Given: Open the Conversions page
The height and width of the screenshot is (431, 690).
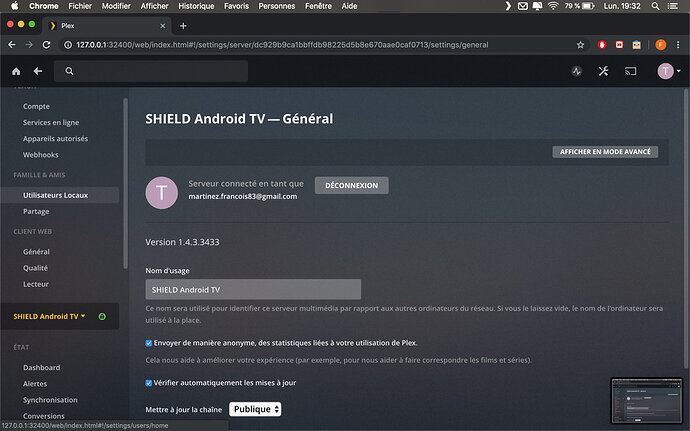Looking at the screenshot, I should pos(44,416).
